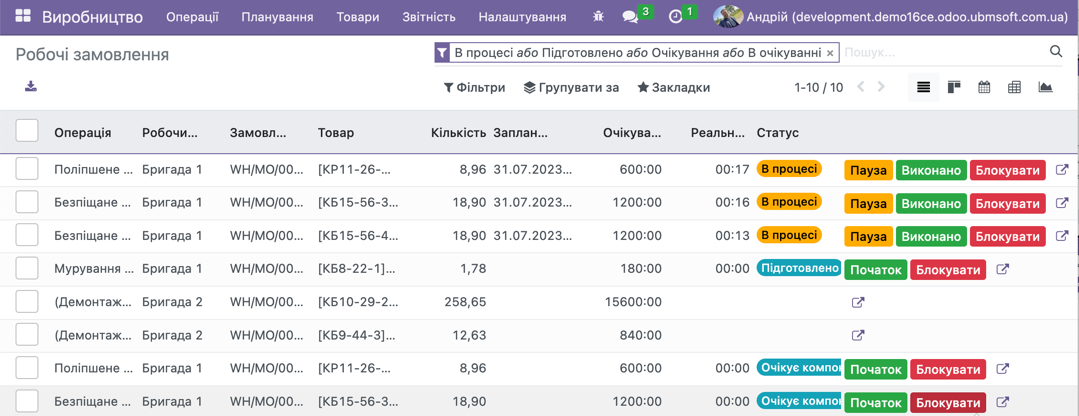Switch to kanban view

(954, 87)
